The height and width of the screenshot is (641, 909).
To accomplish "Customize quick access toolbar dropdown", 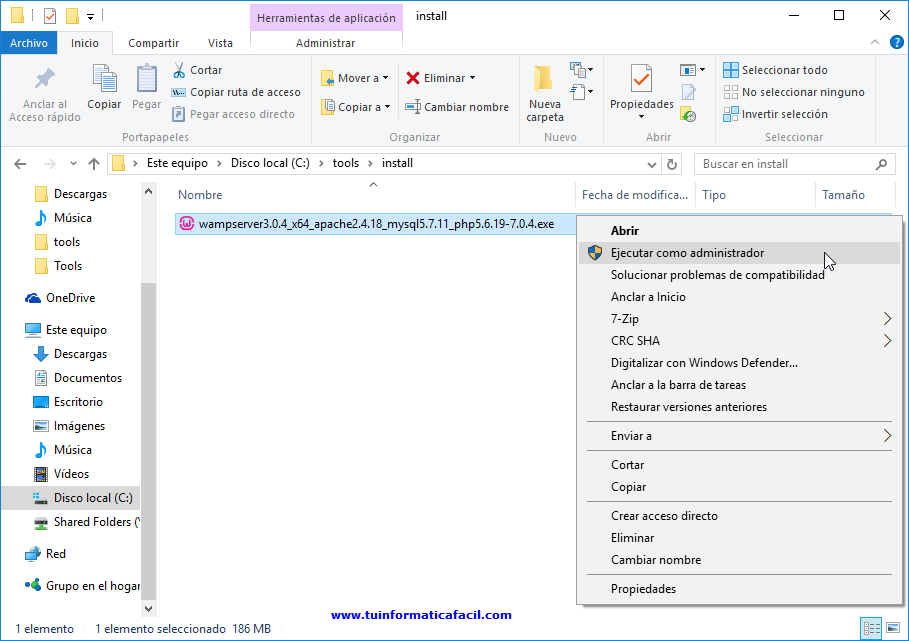I will (90, 17).
